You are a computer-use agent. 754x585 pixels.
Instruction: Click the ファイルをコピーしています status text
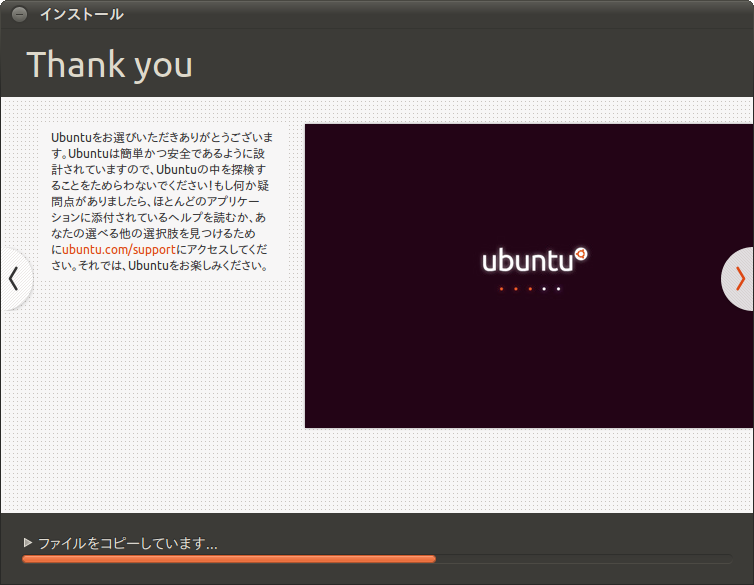pyautogui.click(x=128, y=543)
